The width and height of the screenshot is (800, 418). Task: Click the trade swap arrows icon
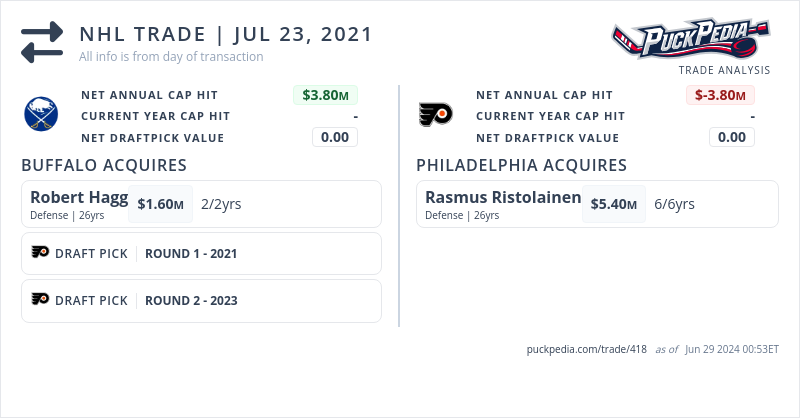[42, 42]
